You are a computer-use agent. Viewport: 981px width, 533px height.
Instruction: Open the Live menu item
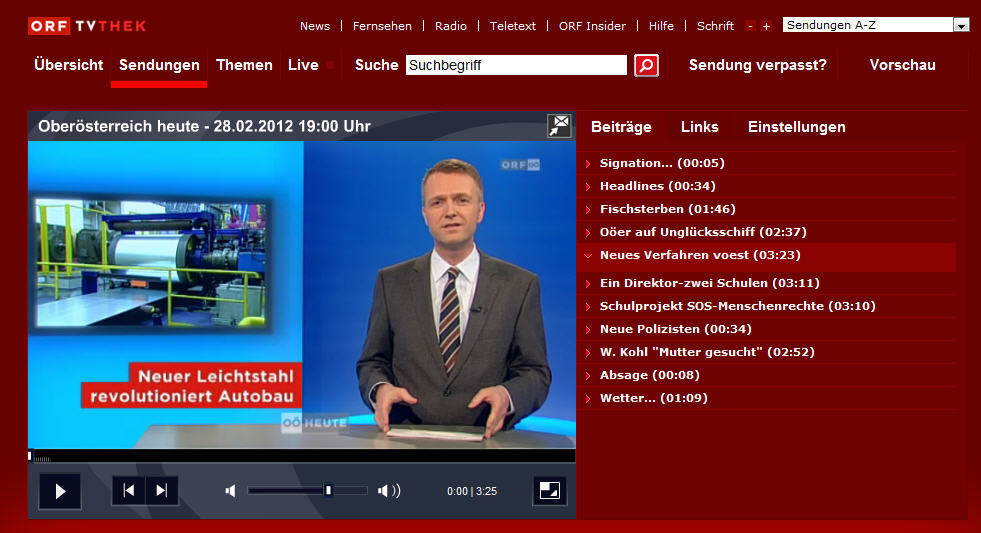(303, 65)
